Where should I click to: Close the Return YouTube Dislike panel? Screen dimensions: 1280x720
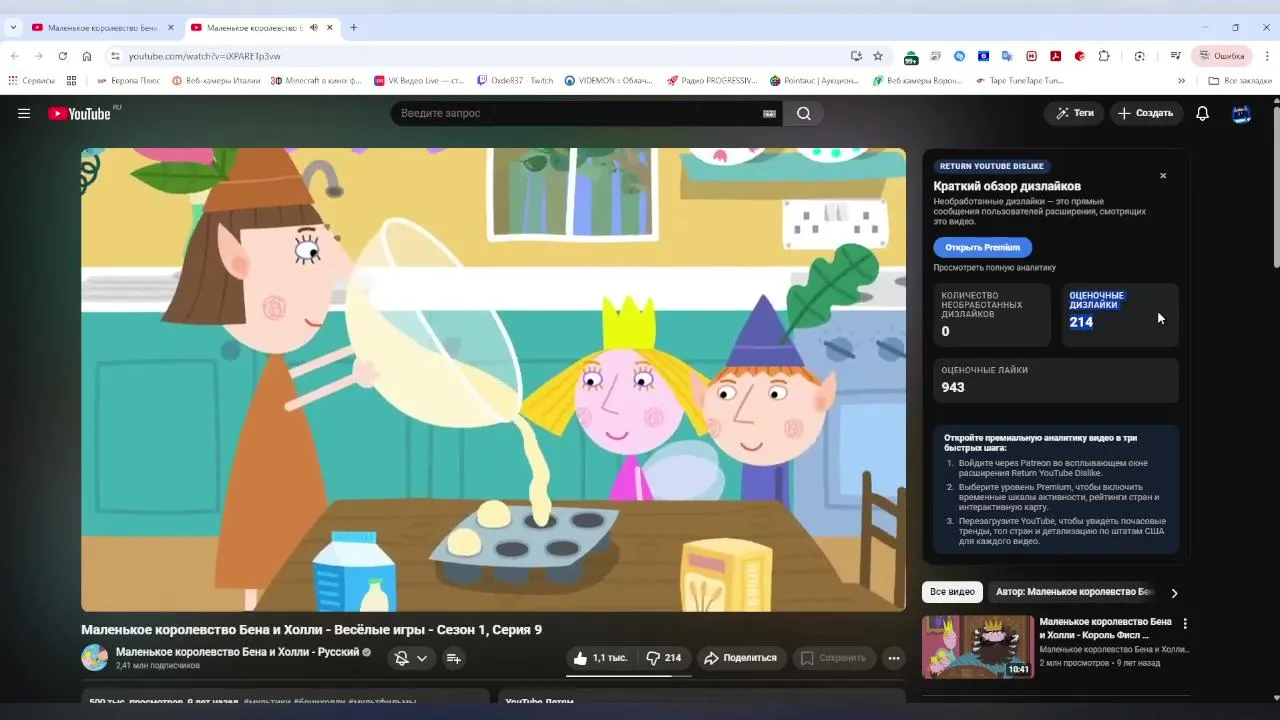click(x=1163, y=176)
